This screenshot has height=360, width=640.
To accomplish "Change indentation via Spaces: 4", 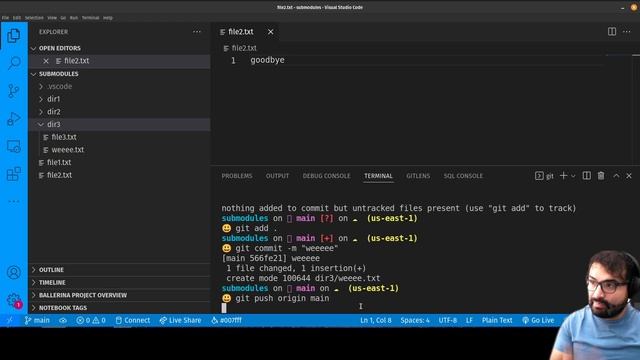I will click(415, 320).
